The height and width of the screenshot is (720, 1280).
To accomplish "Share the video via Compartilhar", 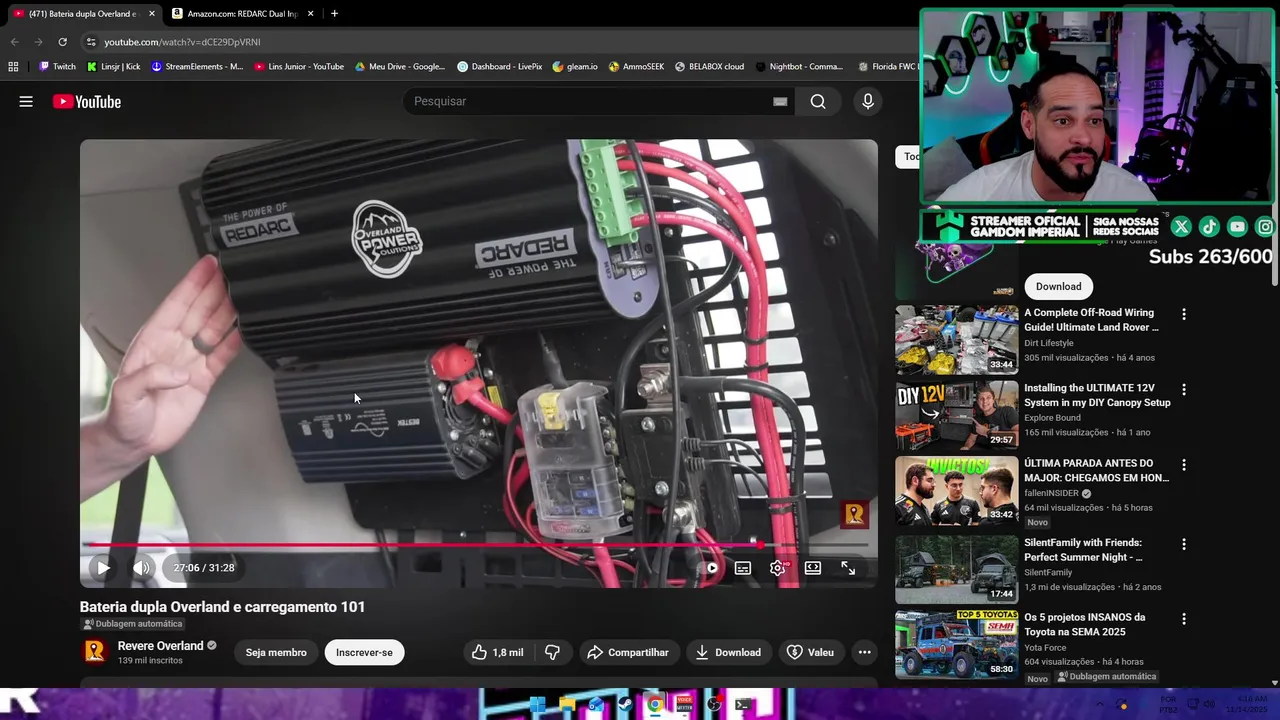I will click(628, 652).
